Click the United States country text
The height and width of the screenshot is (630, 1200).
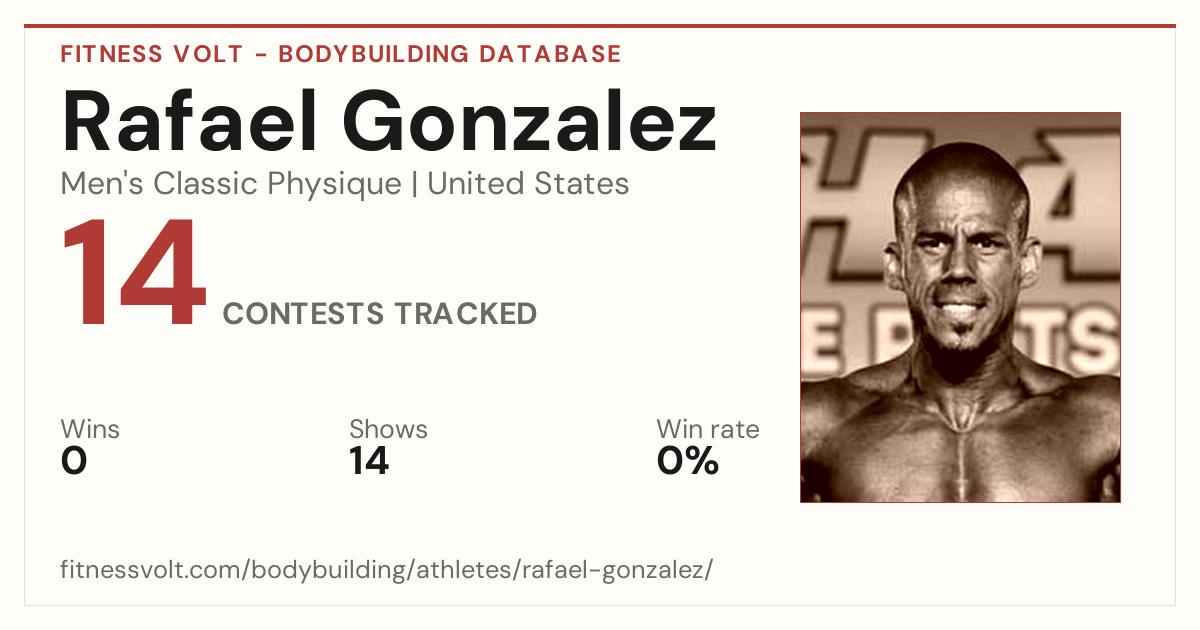(x=528, y=184)
